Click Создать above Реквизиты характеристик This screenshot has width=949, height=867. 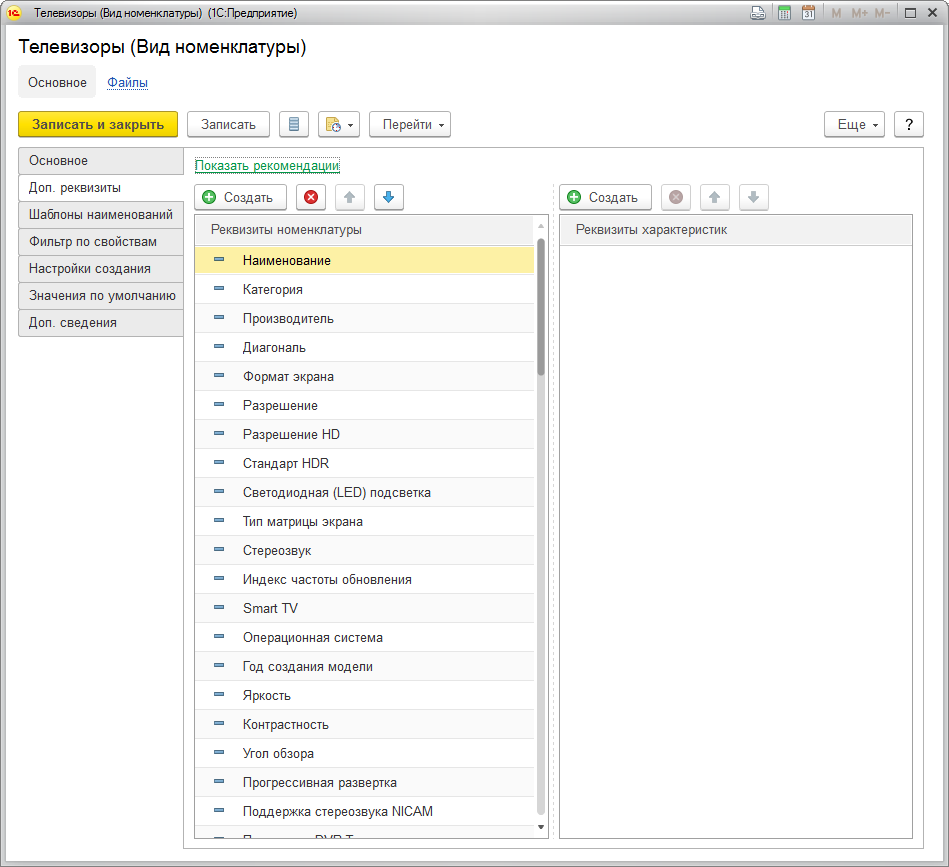point(605,198)
